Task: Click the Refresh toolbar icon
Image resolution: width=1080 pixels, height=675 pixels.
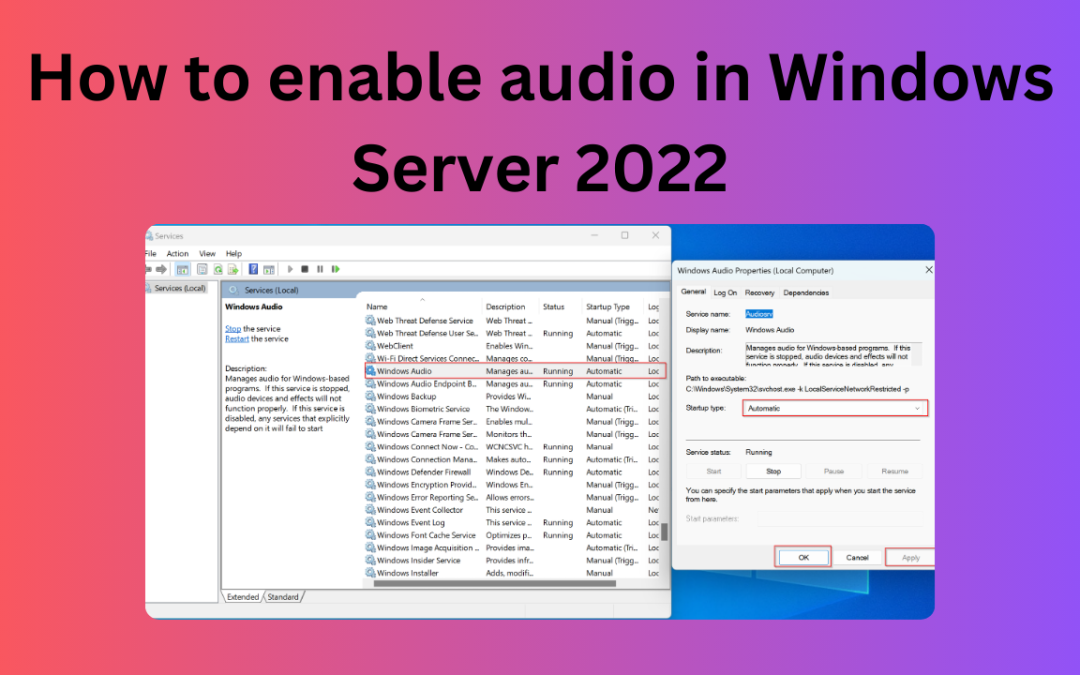Action: [x=217, y=269]
